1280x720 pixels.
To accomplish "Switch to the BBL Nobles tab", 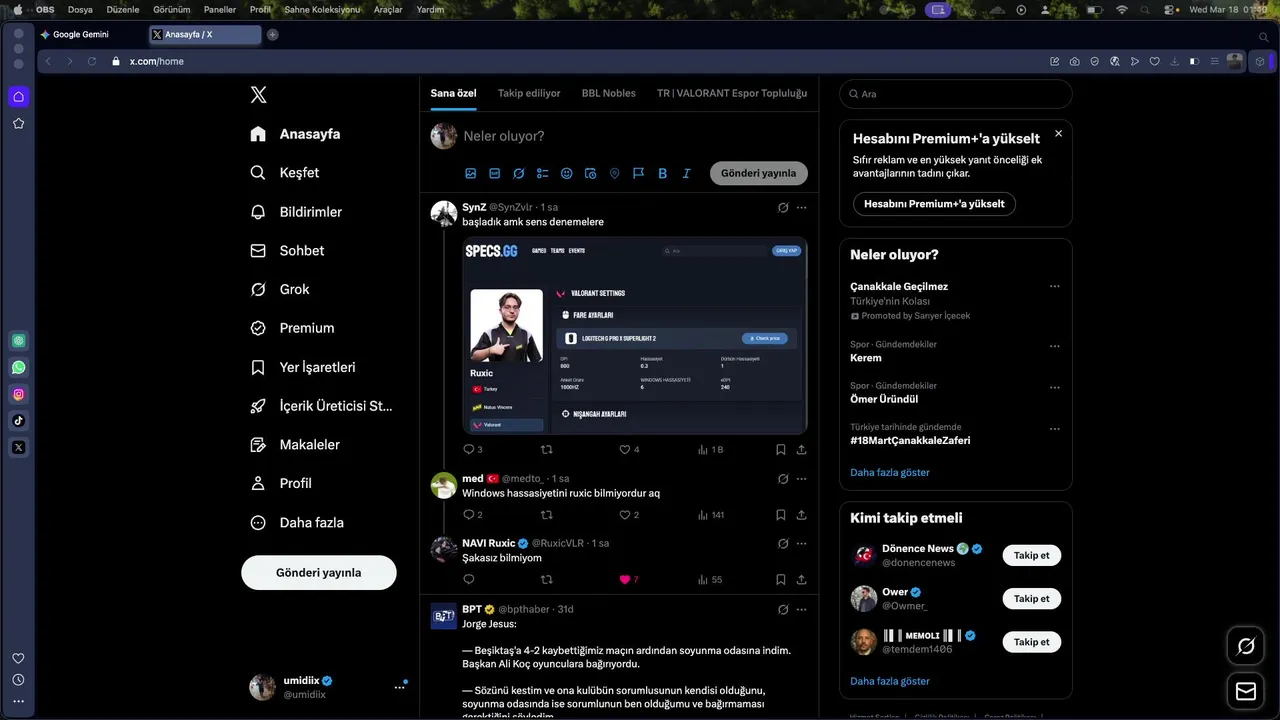I will (x=609, y=93).
